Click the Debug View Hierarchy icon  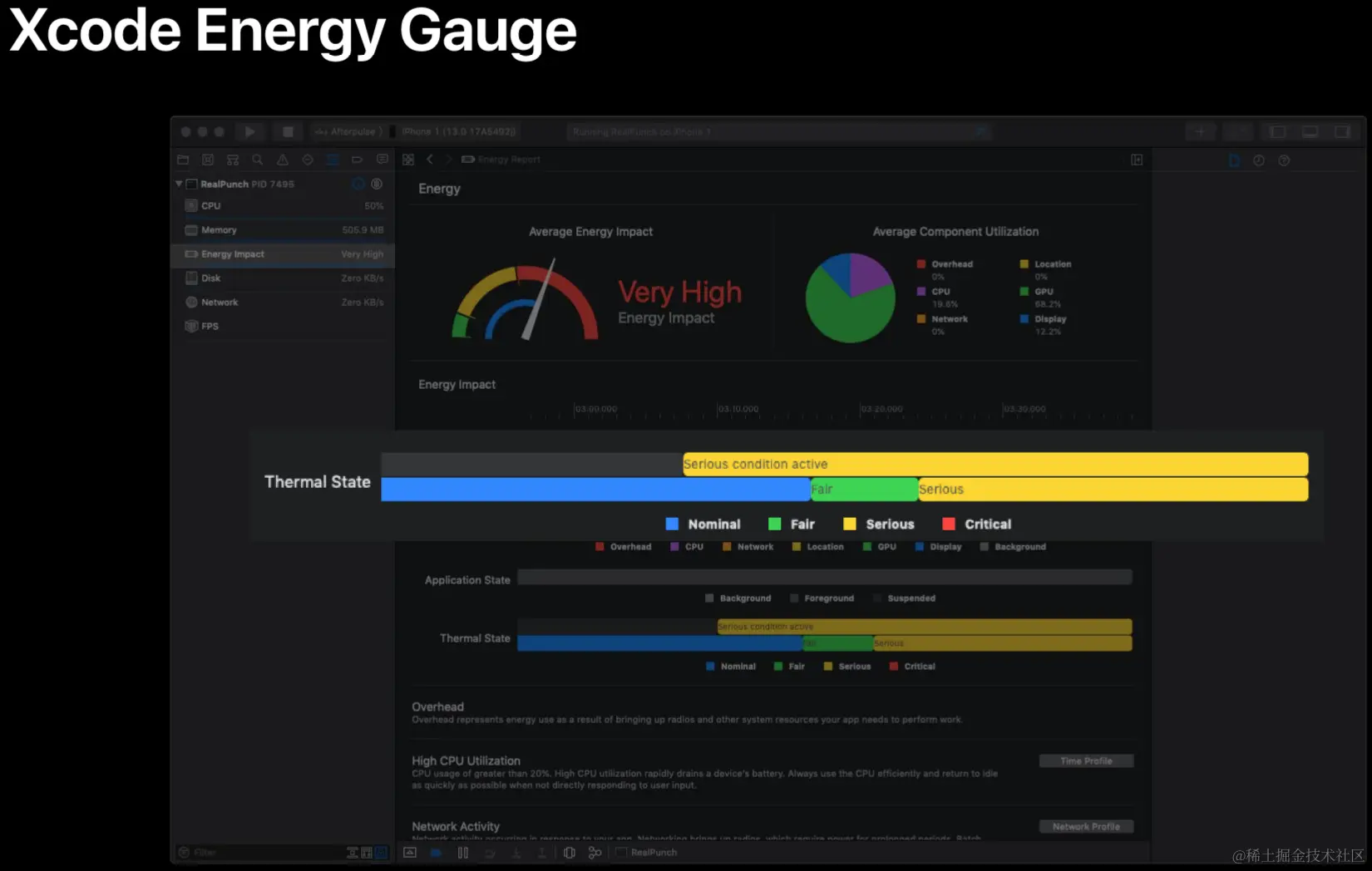click(570, 853)
